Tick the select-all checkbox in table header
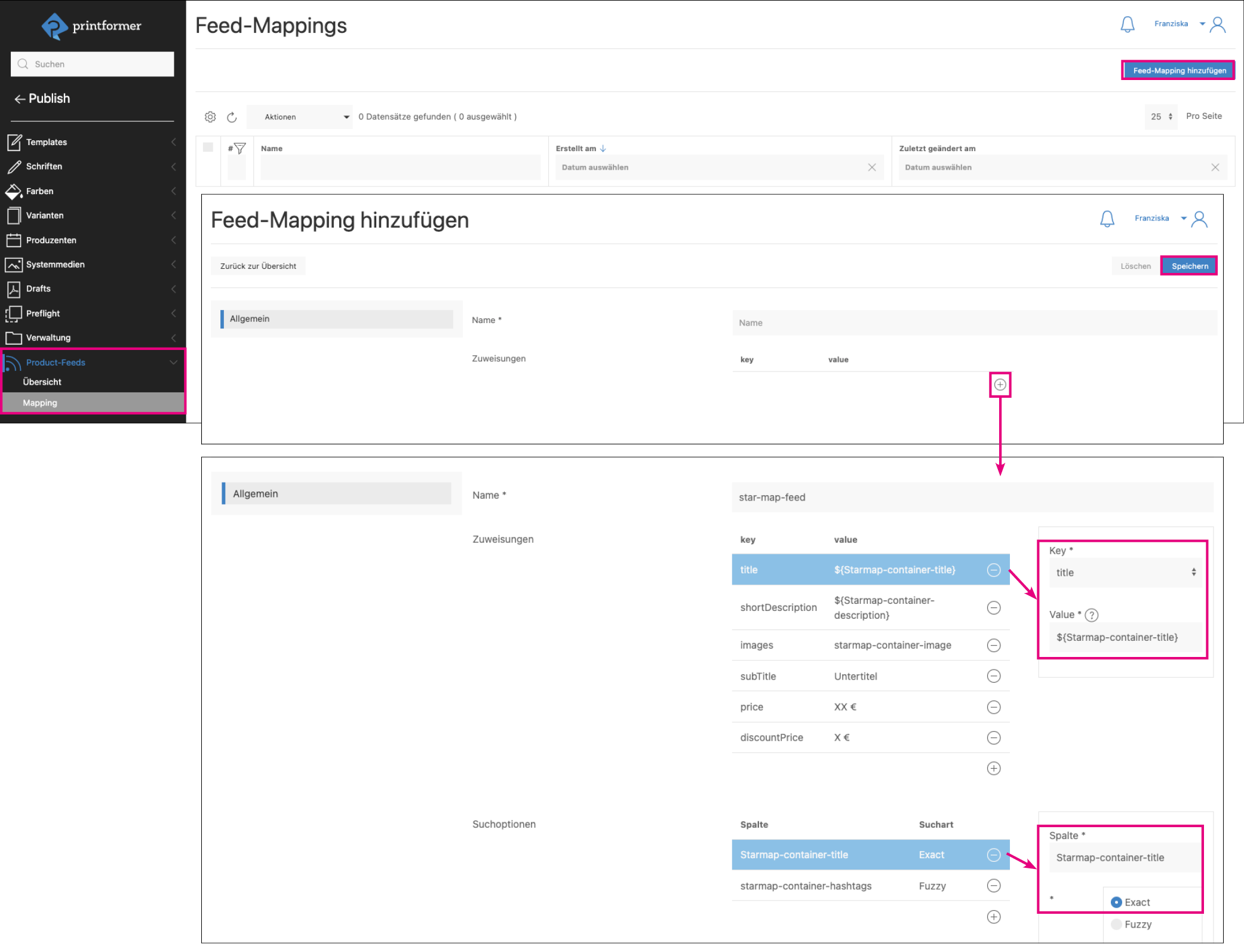Image resolution: width=1244 pixels, height=952 pixels. click(208, 148)
